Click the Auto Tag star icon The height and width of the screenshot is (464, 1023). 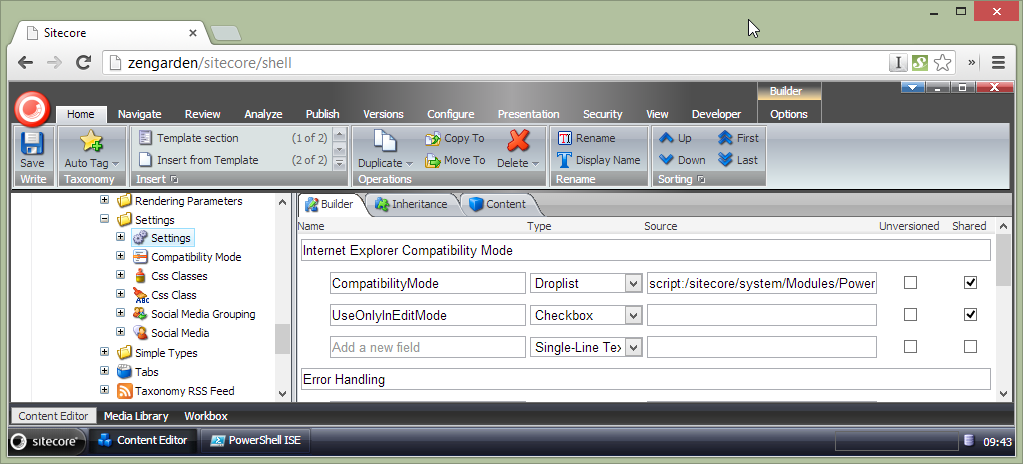(x=91, y=141)
